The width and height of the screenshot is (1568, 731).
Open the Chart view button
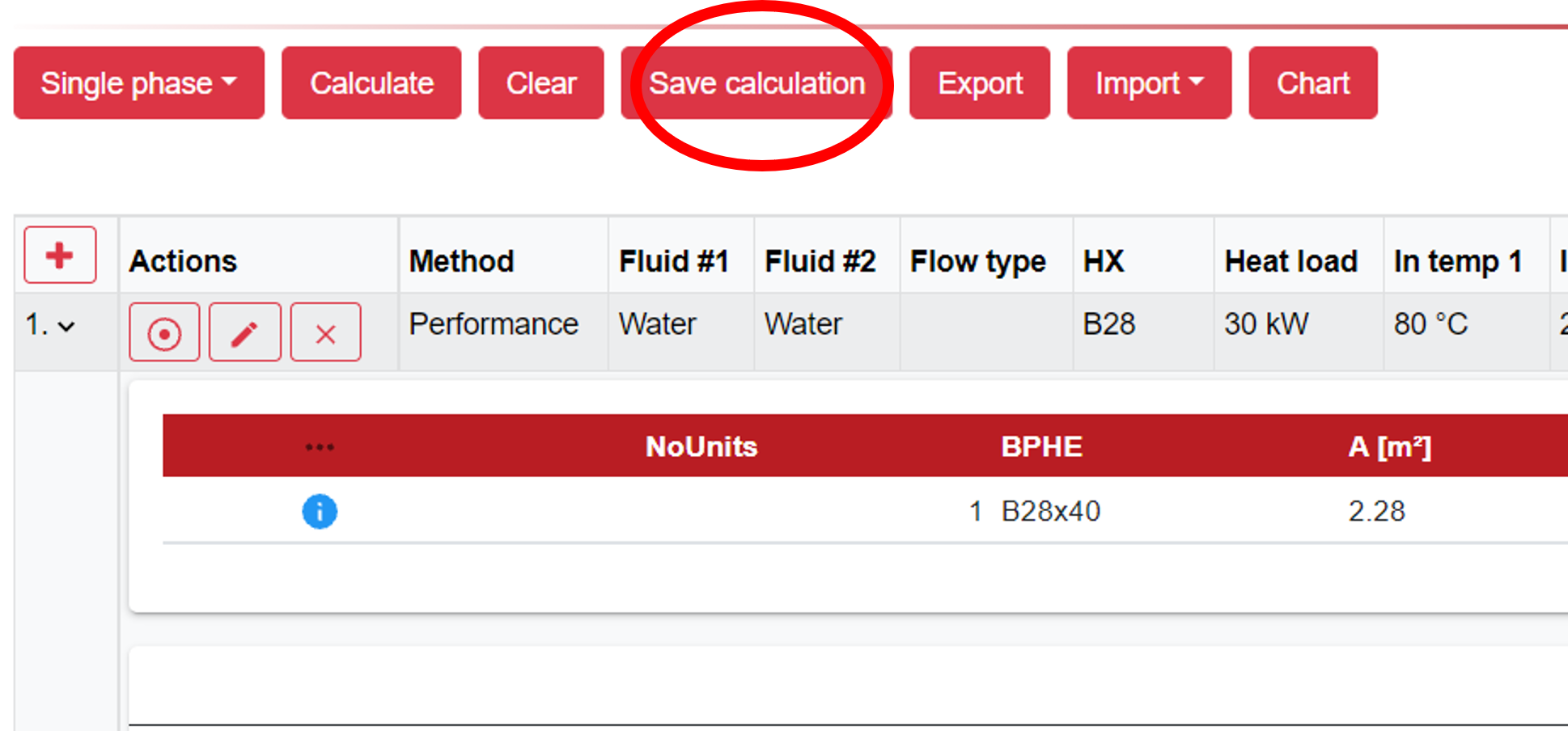(x=1312, y=83)
